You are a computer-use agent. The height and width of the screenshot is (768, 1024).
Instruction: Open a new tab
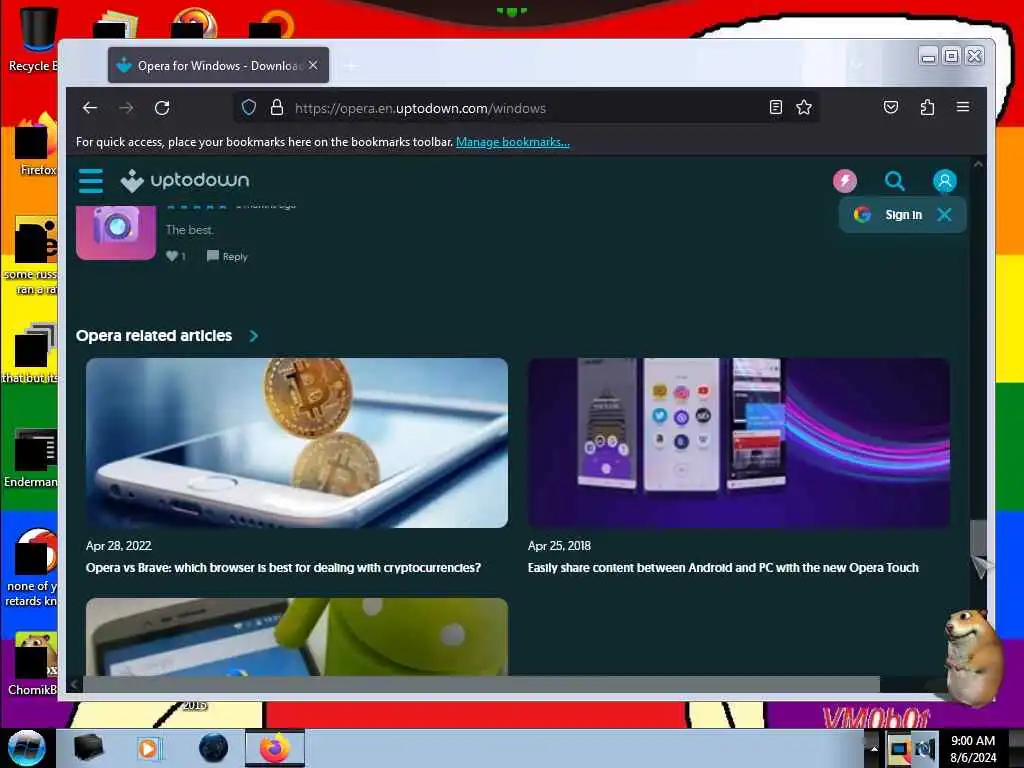point(351,65)
